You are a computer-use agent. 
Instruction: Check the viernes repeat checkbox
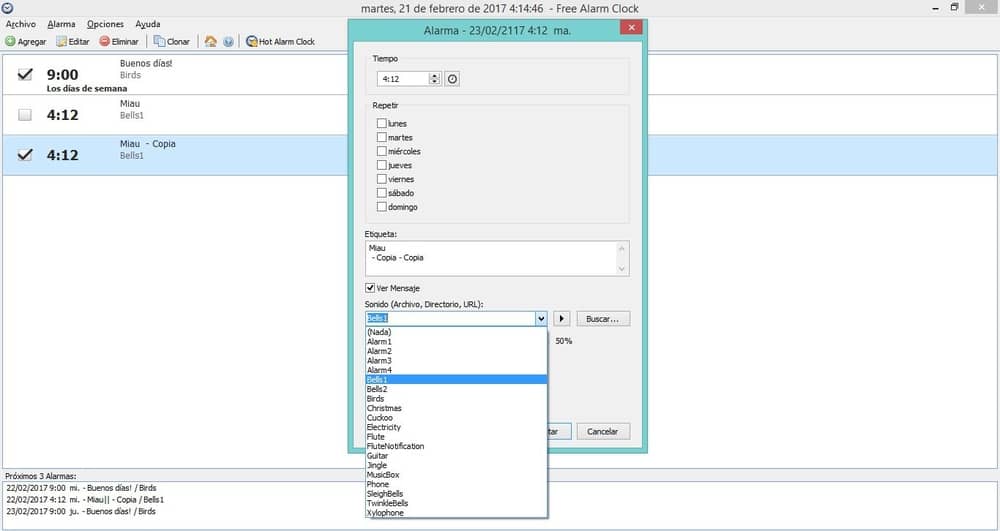coord(381,179)
